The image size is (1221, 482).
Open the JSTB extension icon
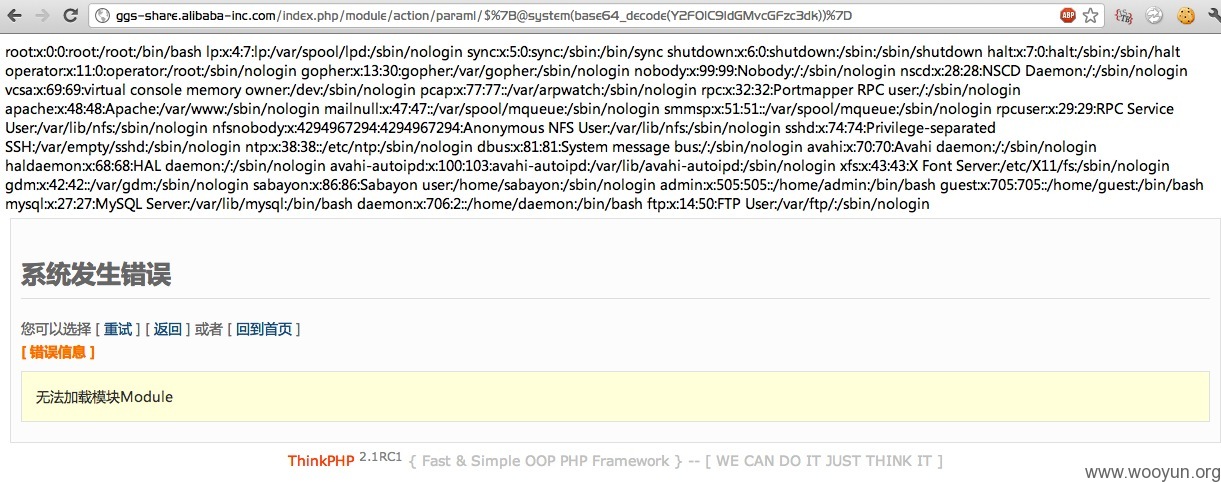tap(1124, 16)
